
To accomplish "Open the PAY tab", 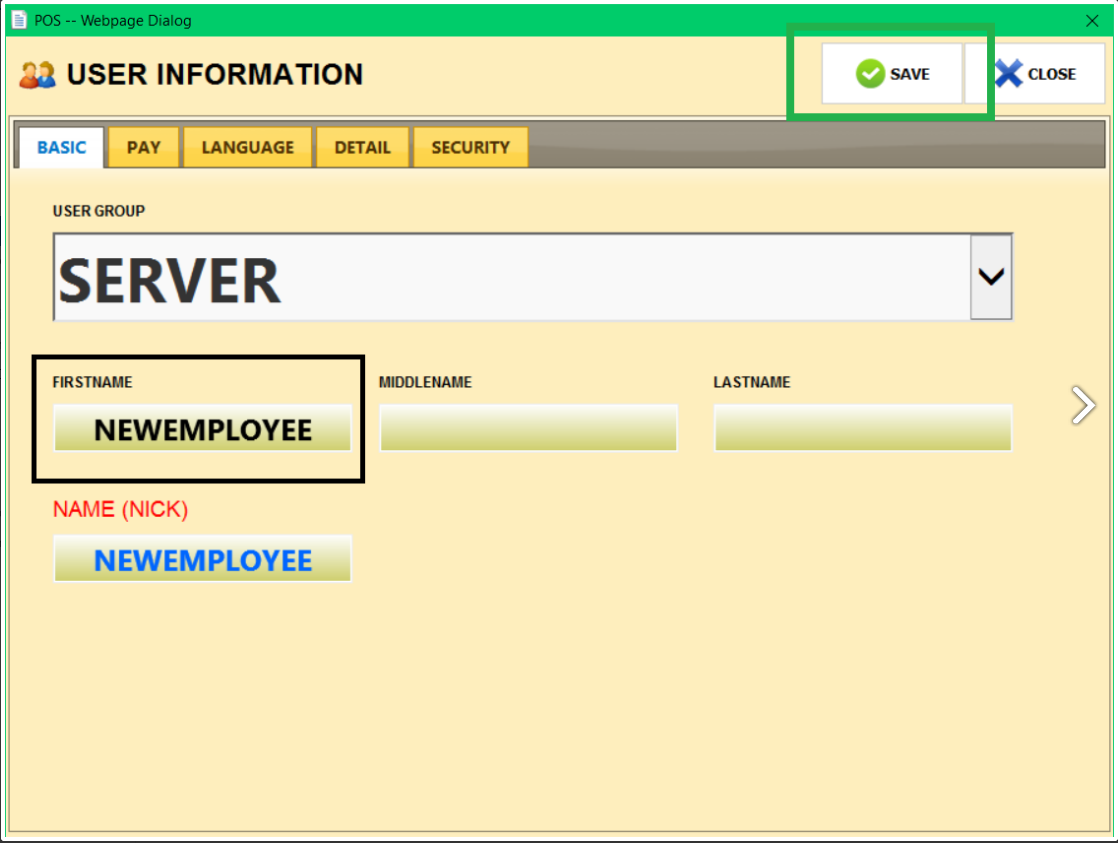I will pos(143,148).
